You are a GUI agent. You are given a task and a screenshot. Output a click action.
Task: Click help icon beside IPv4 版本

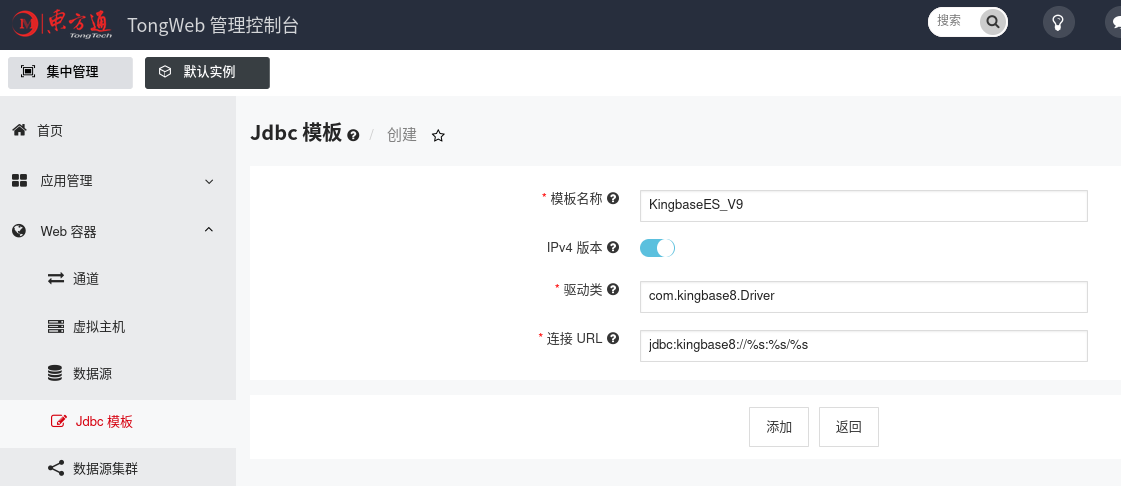tap(613, 247)
